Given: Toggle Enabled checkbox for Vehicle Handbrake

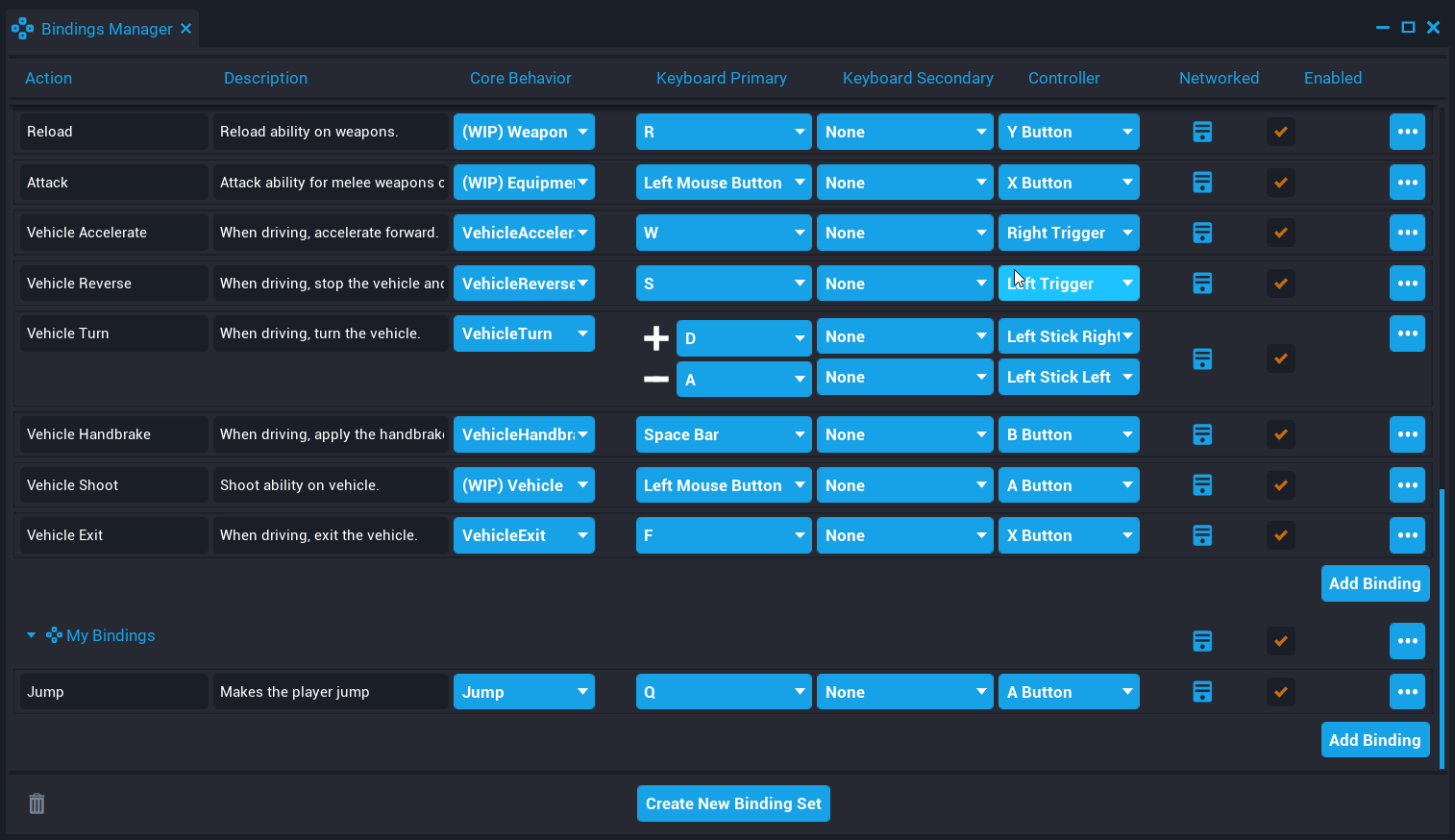Looking at the screenshot, I should [x=1280, y=434].
